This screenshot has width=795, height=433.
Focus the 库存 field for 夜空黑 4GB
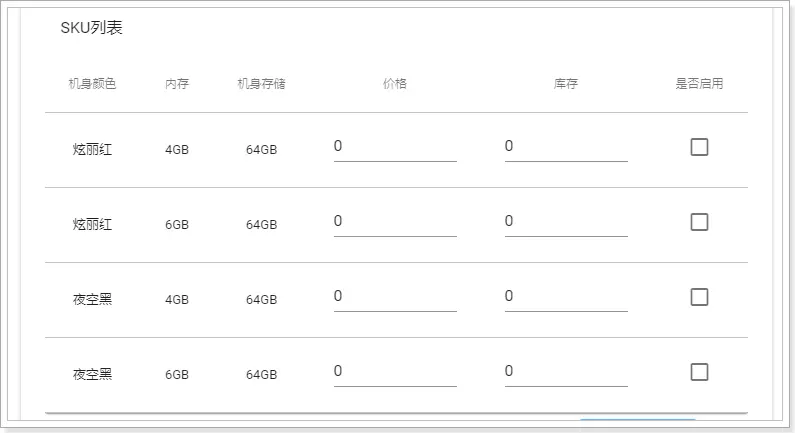566,297
